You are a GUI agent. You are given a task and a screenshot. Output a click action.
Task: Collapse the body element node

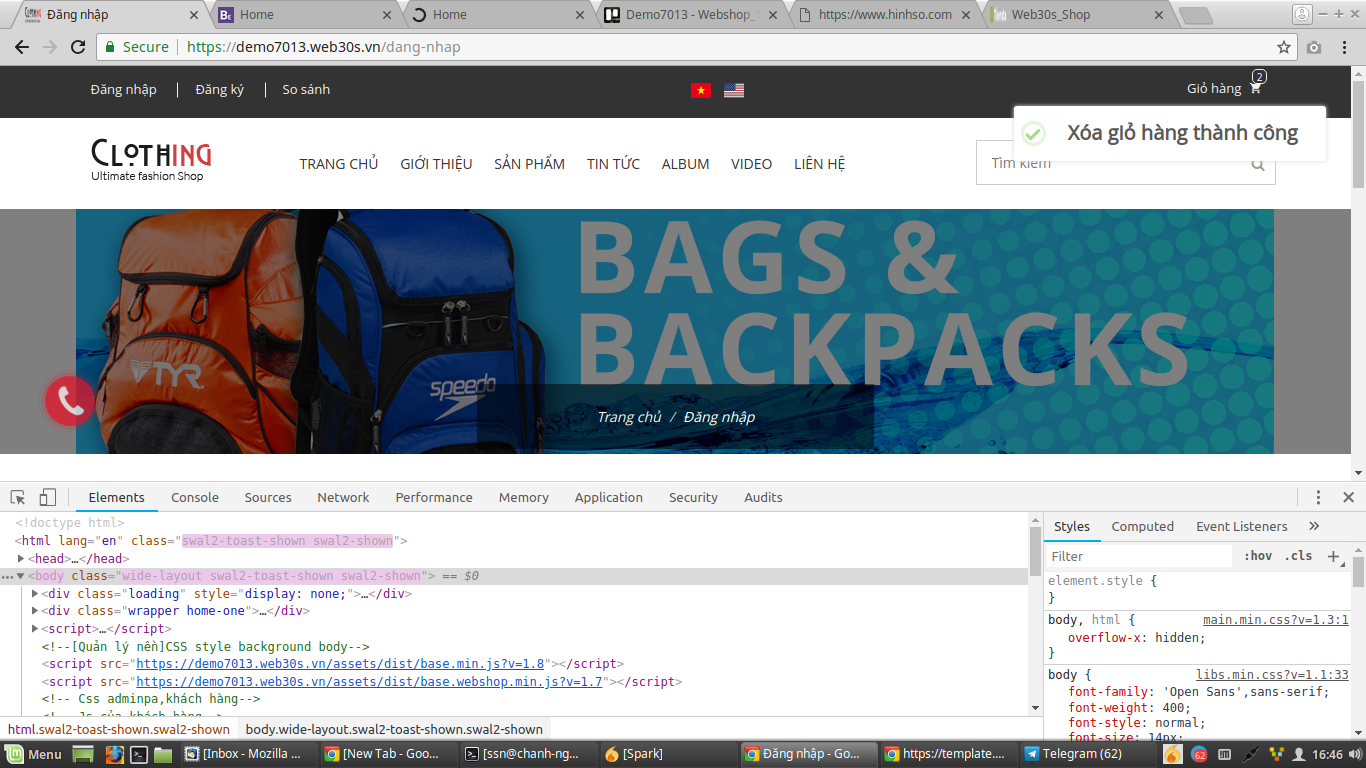tap(21, 576)
